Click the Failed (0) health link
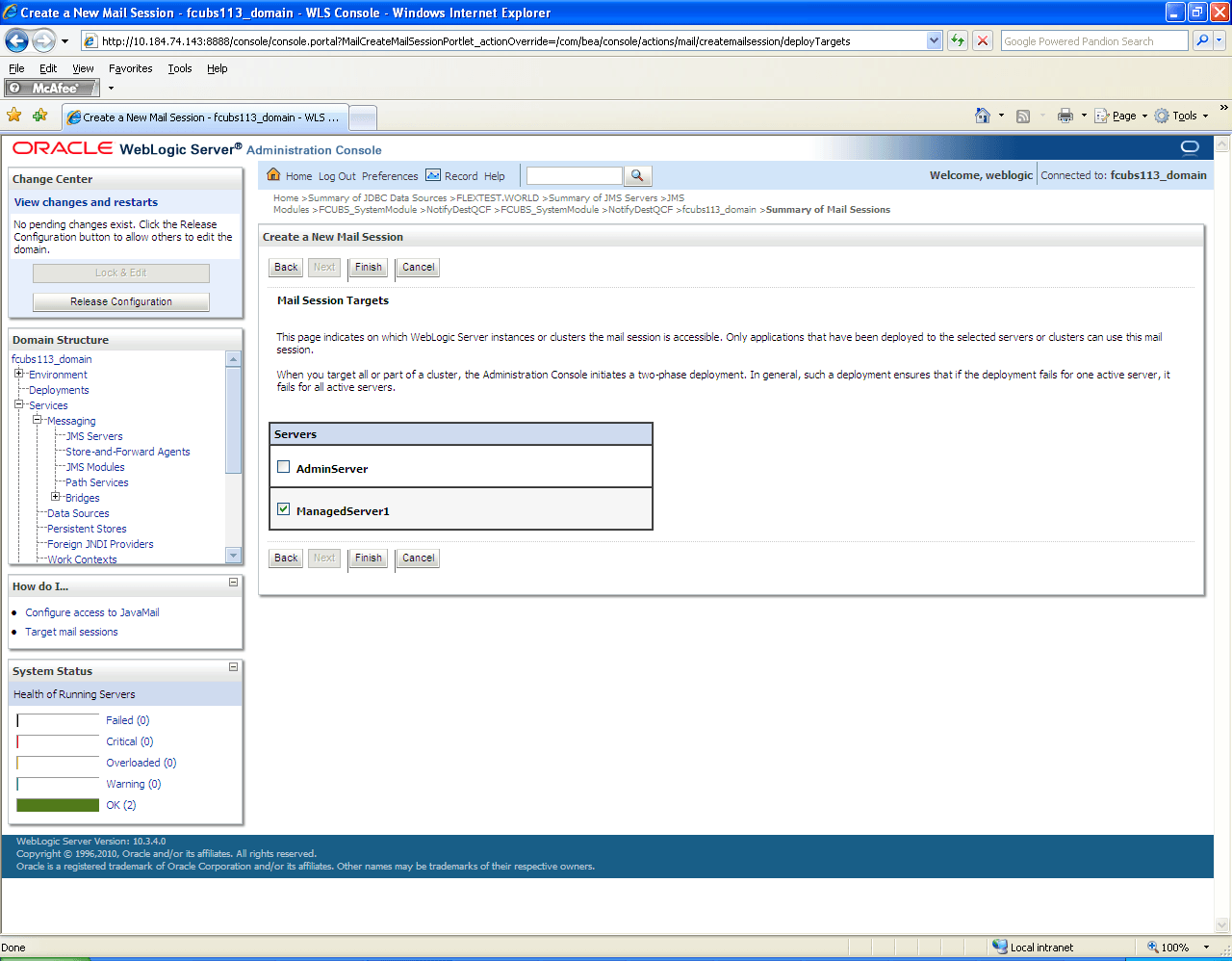 tap(127, 720)
